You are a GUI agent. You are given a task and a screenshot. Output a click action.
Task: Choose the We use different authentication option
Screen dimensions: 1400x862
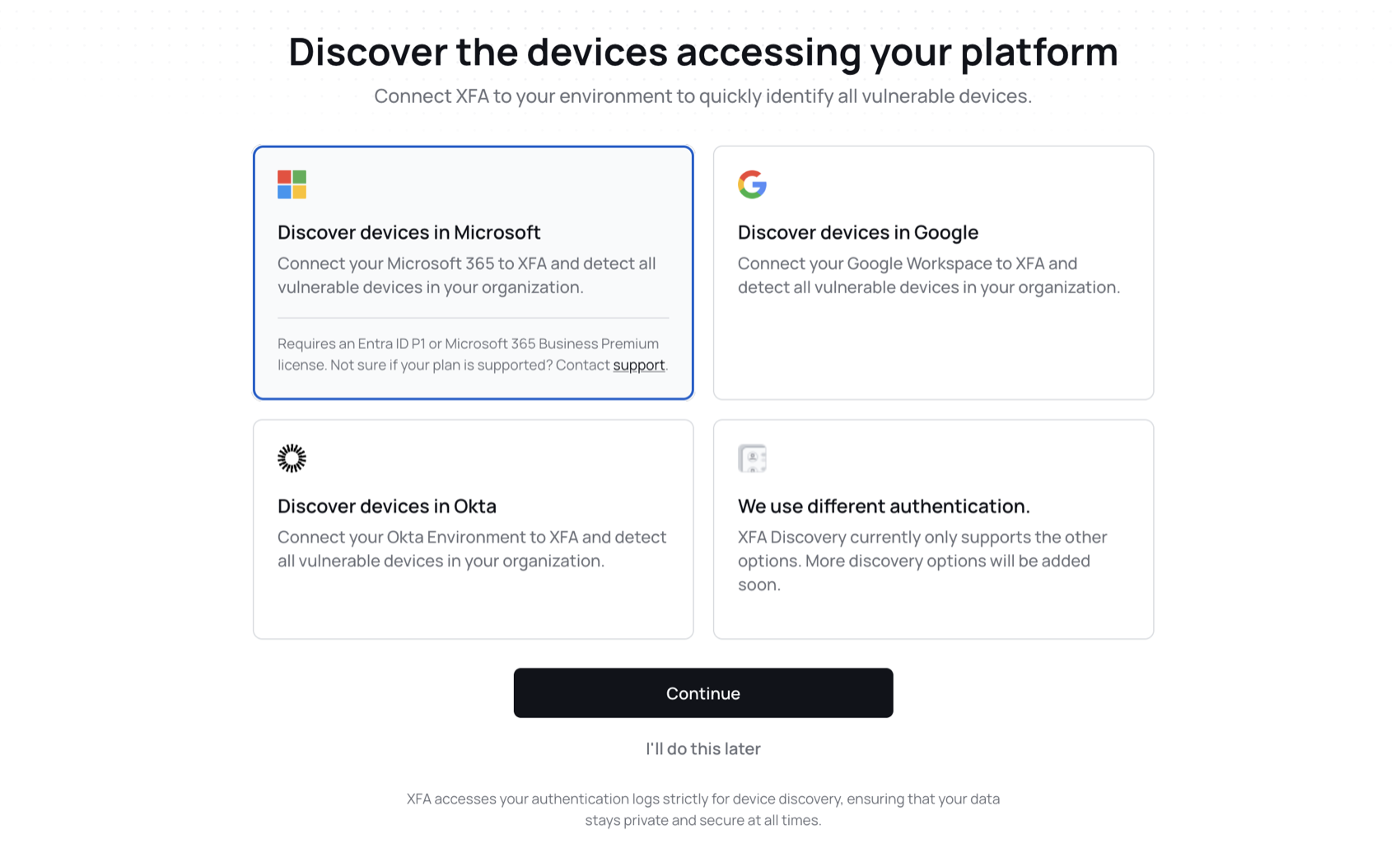pos(933,529)
